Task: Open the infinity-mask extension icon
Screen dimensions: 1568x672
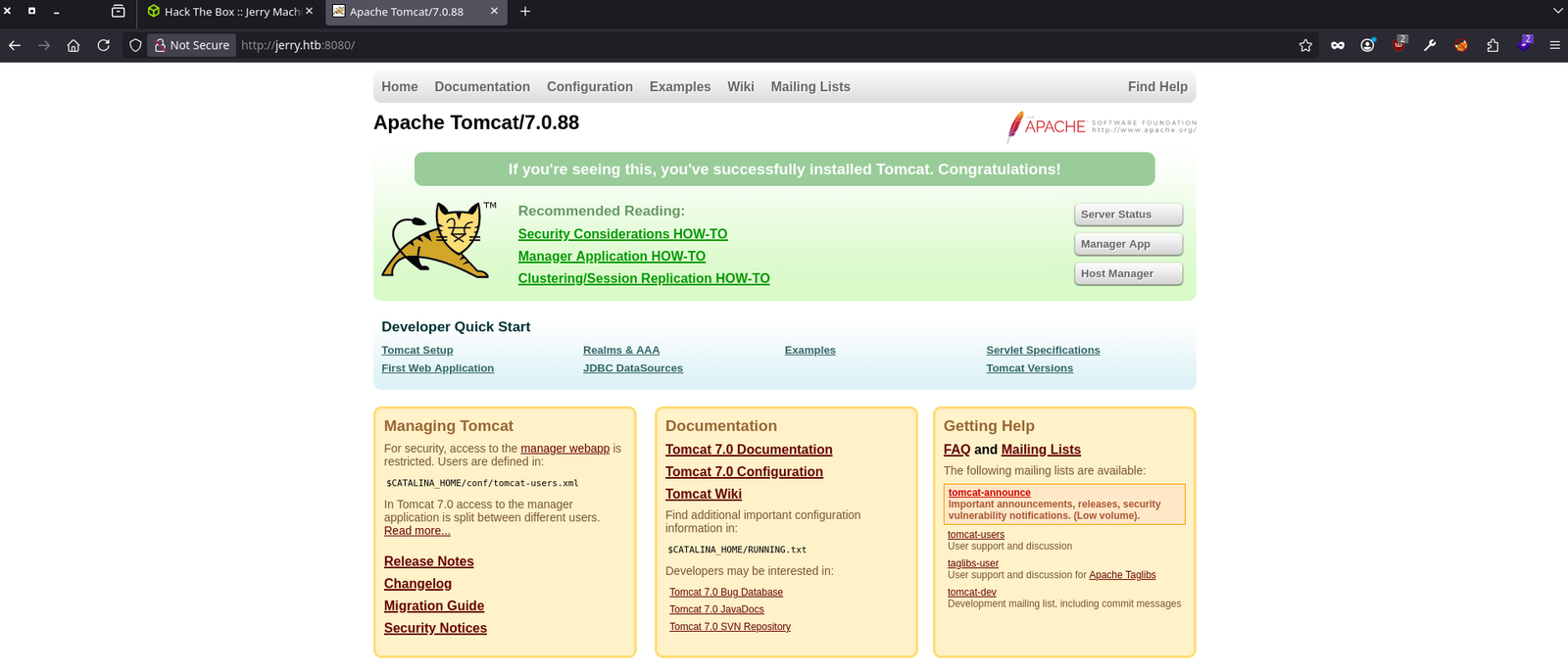Action: [x=1338, y=45]
